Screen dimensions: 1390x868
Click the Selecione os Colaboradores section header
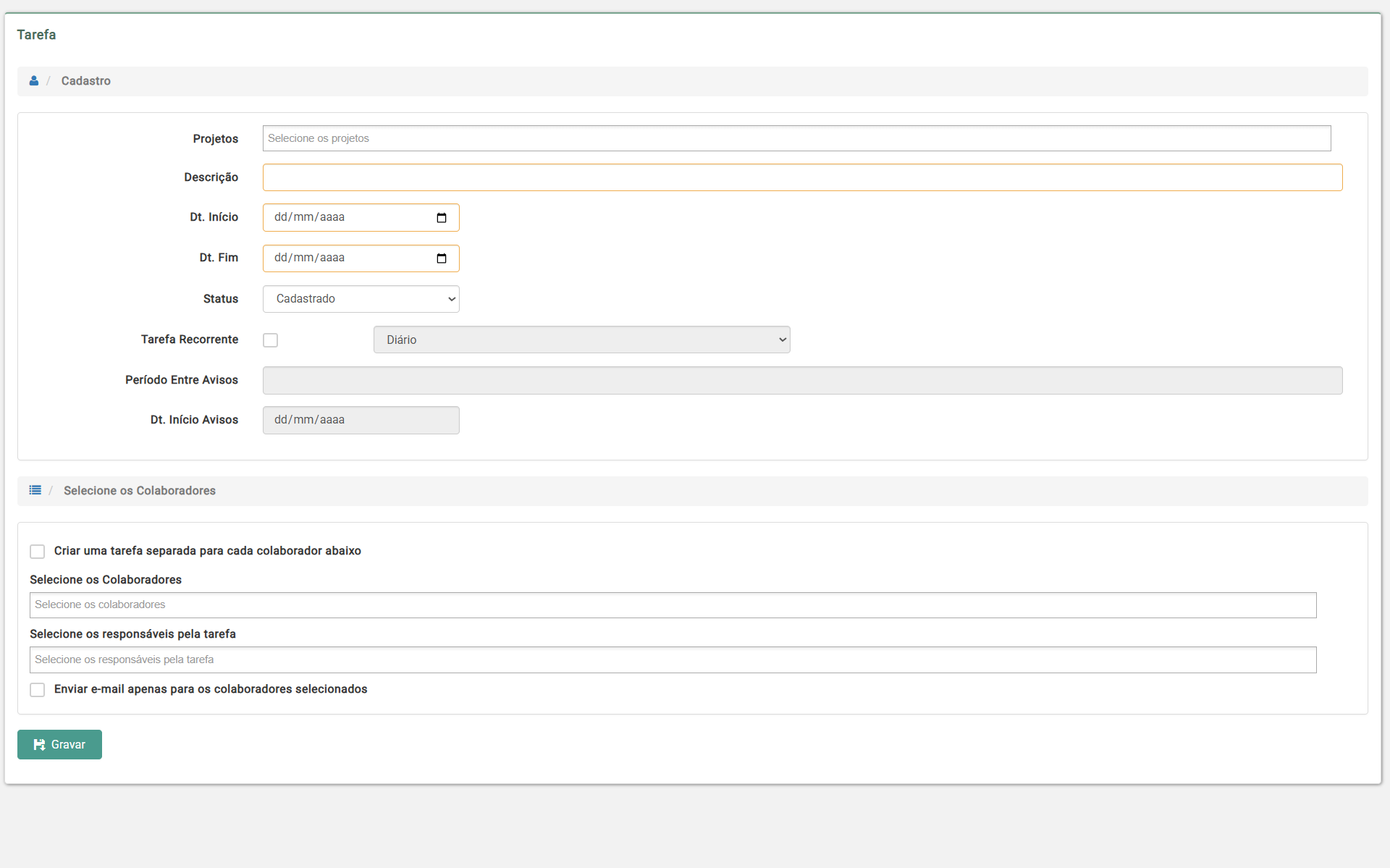[x=140, y=491]
